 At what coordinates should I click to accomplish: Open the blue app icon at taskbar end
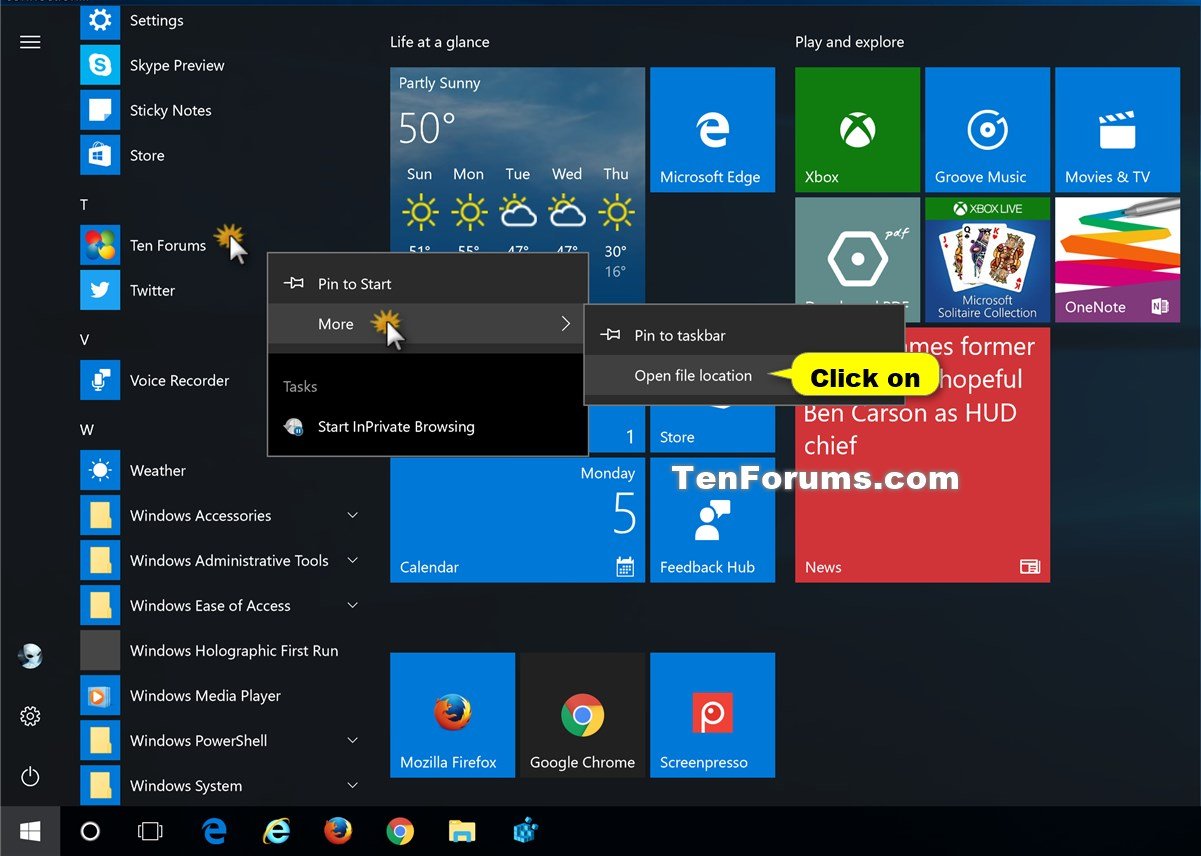pyautogui.click(x=526, y=831)
